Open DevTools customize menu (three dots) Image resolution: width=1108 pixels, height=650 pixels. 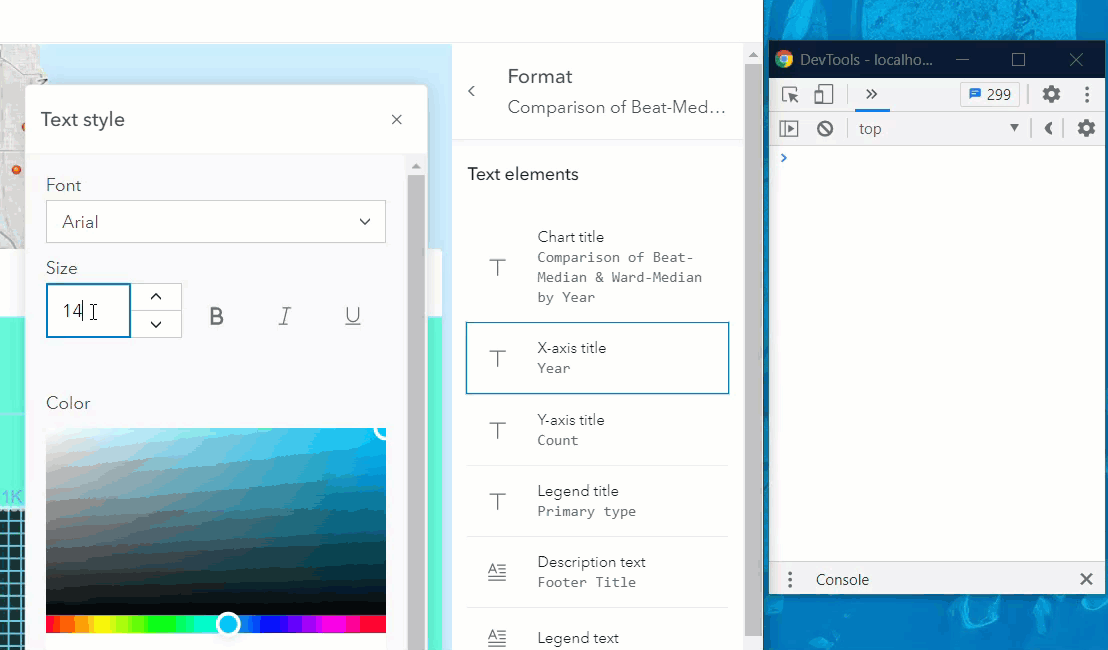(1087, 94)
